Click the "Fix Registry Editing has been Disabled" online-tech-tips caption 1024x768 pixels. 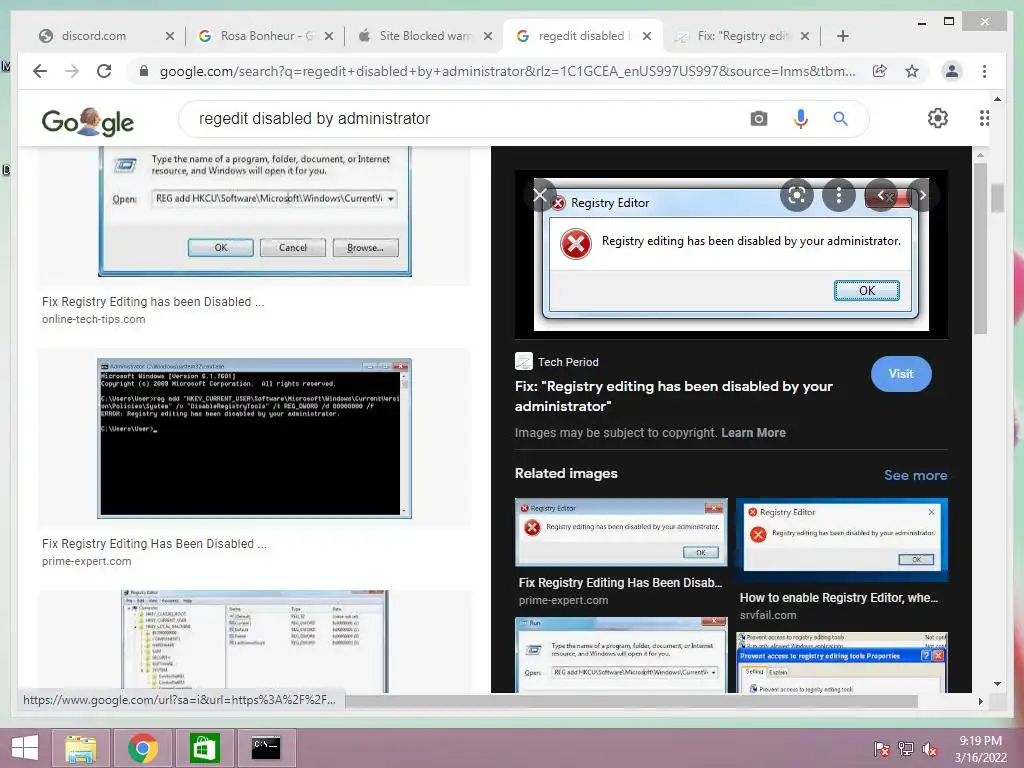click(x=153, y=302)
